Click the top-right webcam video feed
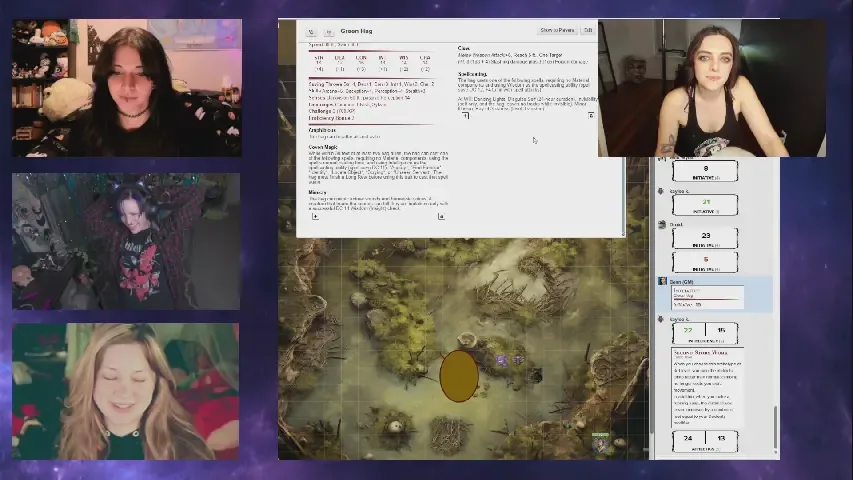The height and width of the screenshot is (480, 853). tap(712, 88)
